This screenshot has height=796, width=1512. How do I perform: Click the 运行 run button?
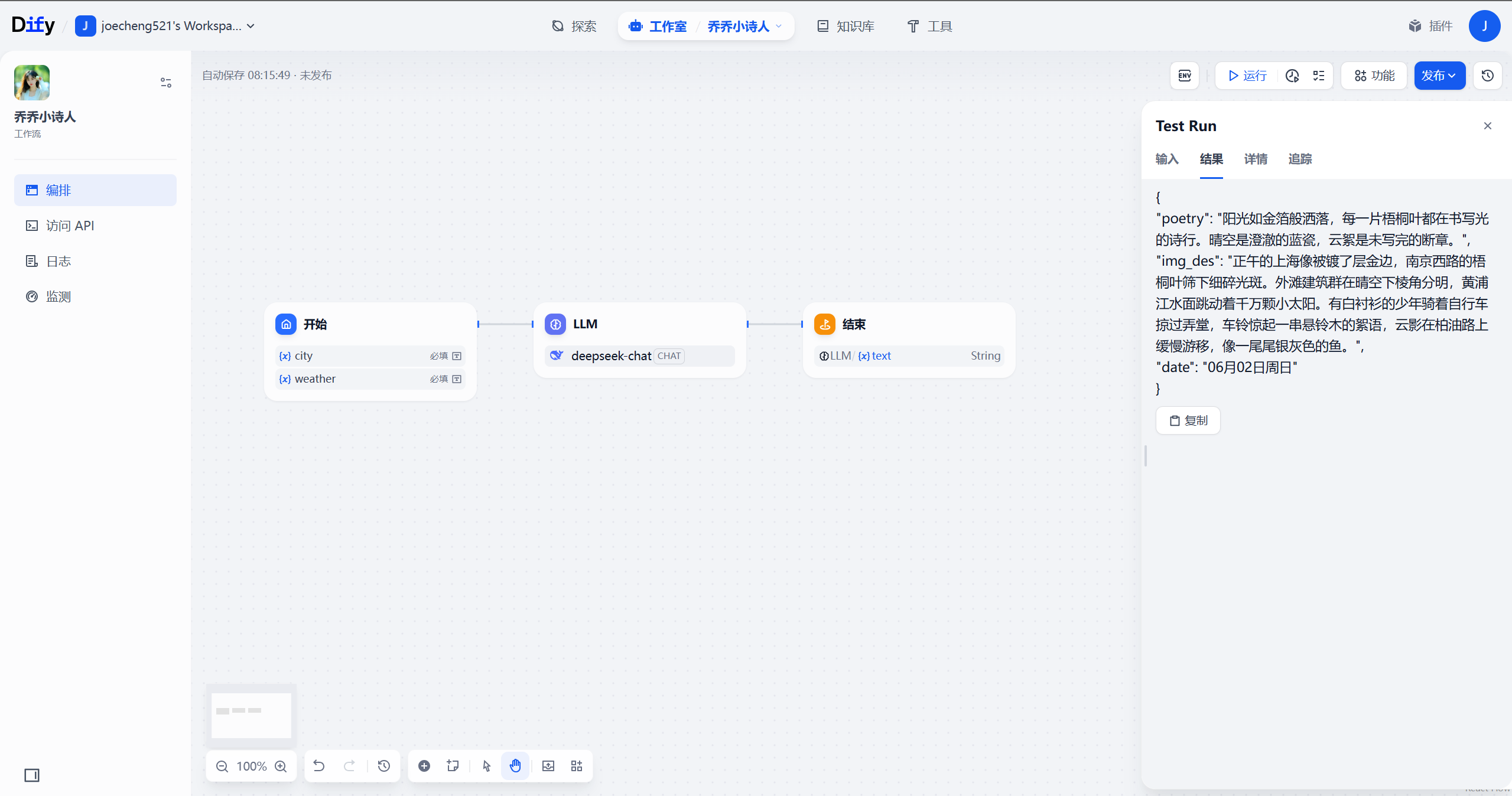tap(1247, 76)
